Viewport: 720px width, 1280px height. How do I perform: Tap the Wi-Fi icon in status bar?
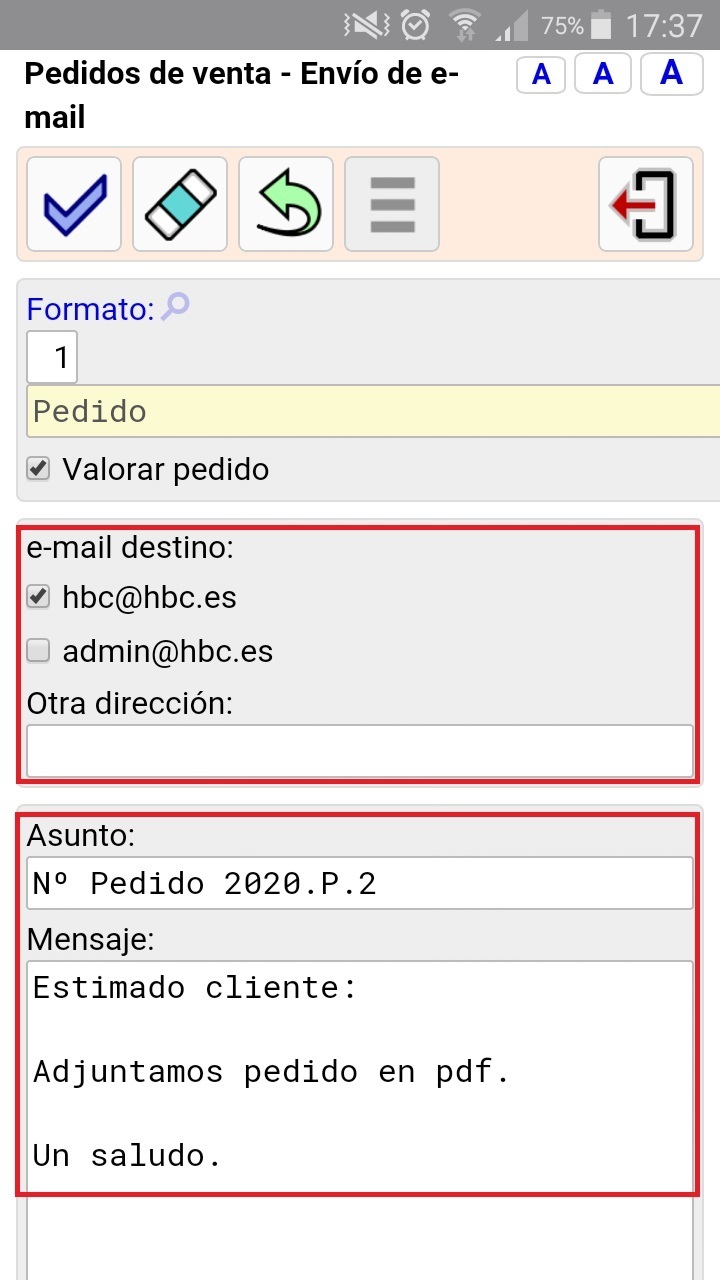pos(465,25)
